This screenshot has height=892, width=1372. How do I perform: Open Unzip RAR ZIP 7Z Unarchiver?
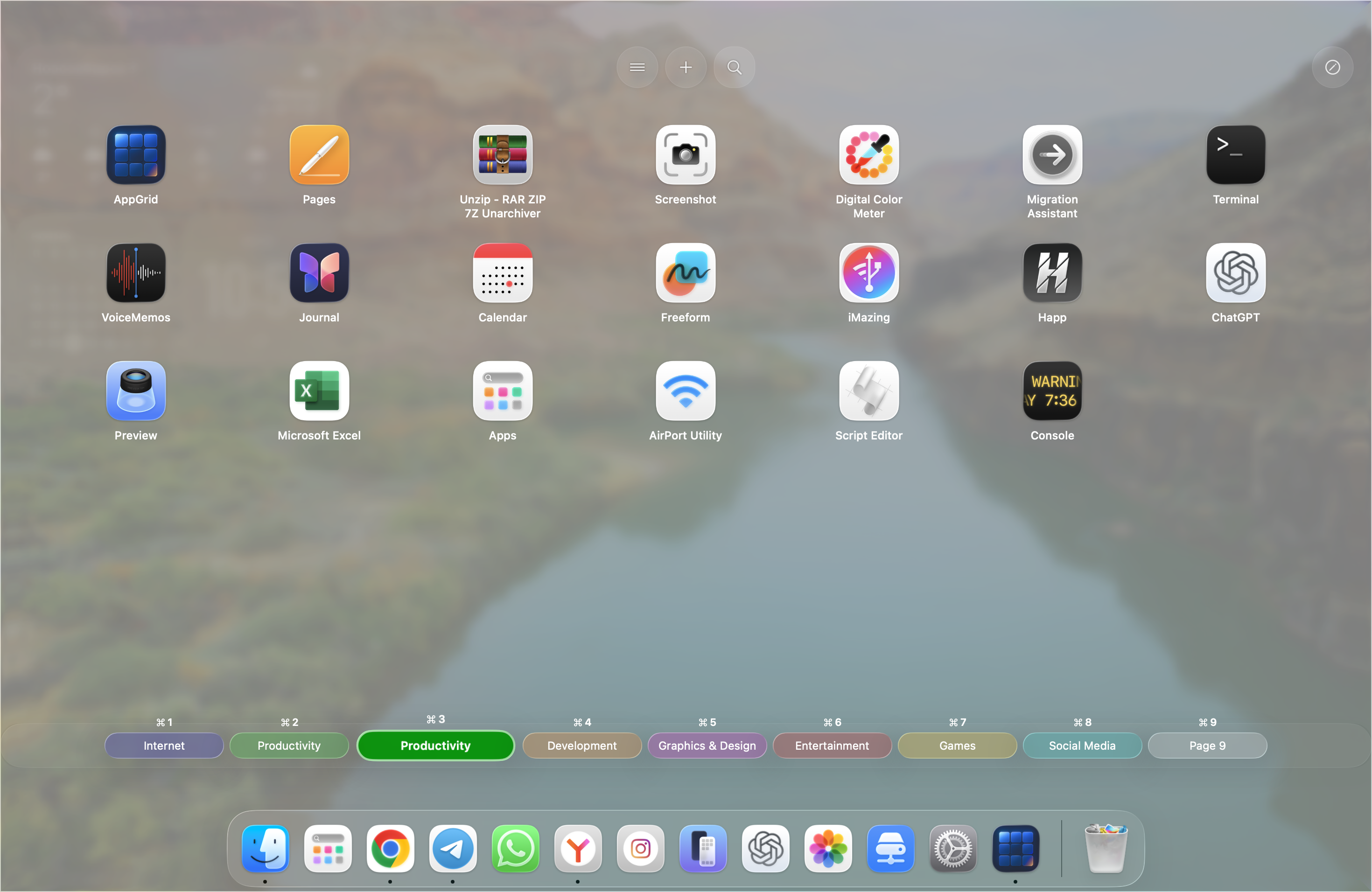click(502, 154)
